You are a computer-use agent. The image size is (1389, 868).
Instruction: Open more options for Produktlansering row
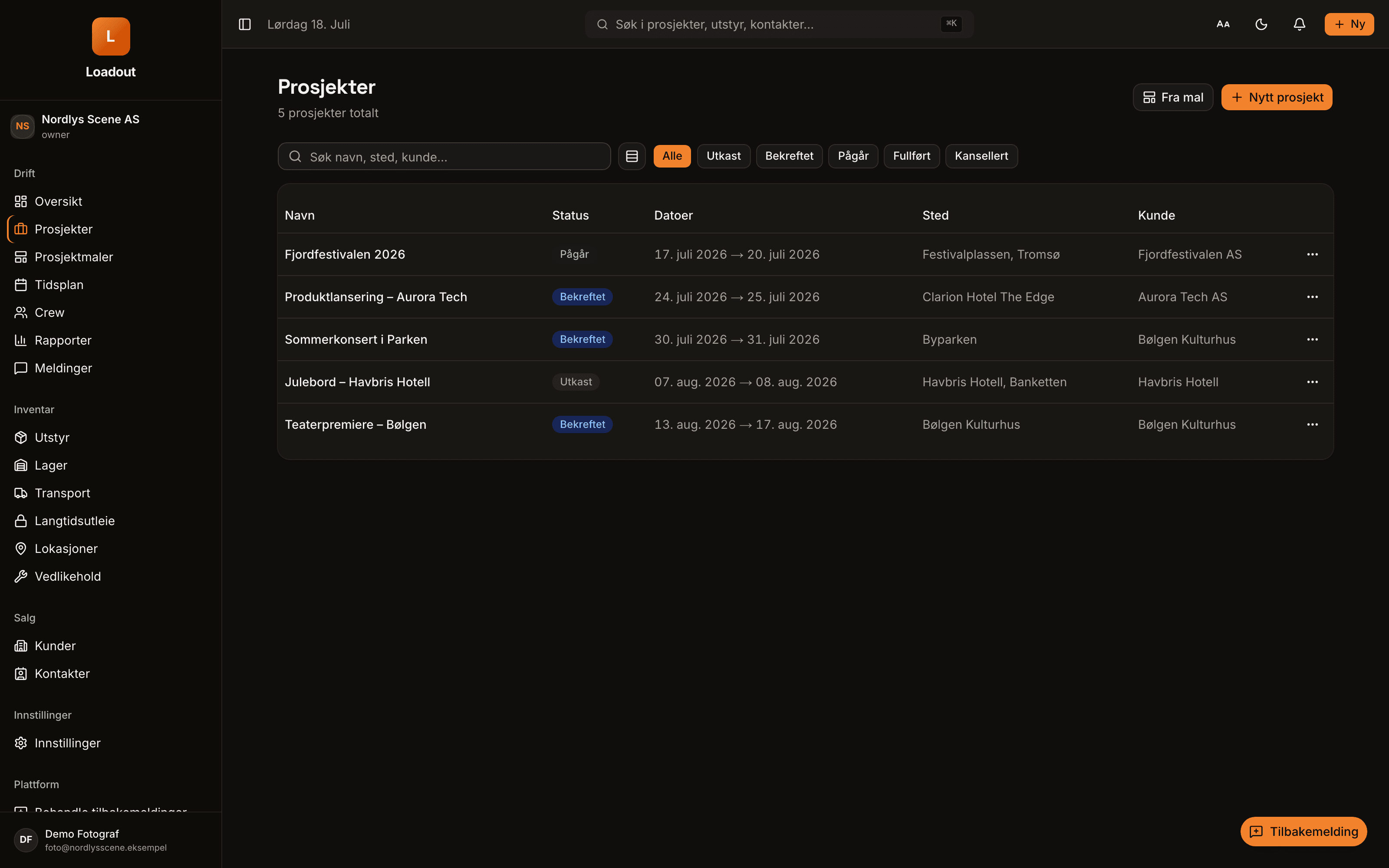click(x=1312, y=297)
